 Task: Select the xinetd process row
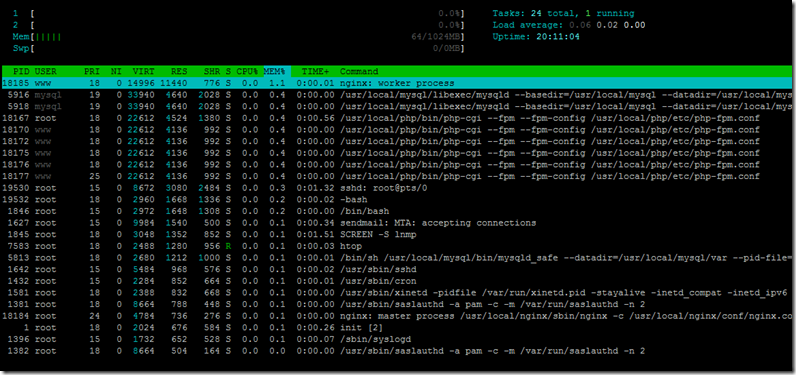[397, 293]
